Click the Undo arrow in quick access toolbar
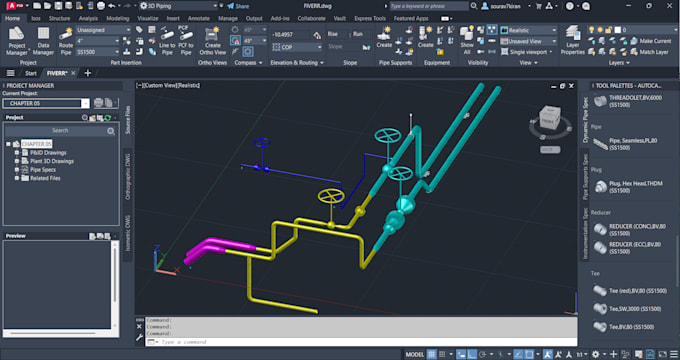 112,6
